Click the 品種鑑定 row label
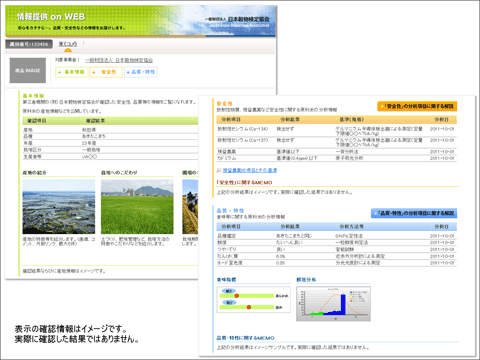 pos(227,236)
